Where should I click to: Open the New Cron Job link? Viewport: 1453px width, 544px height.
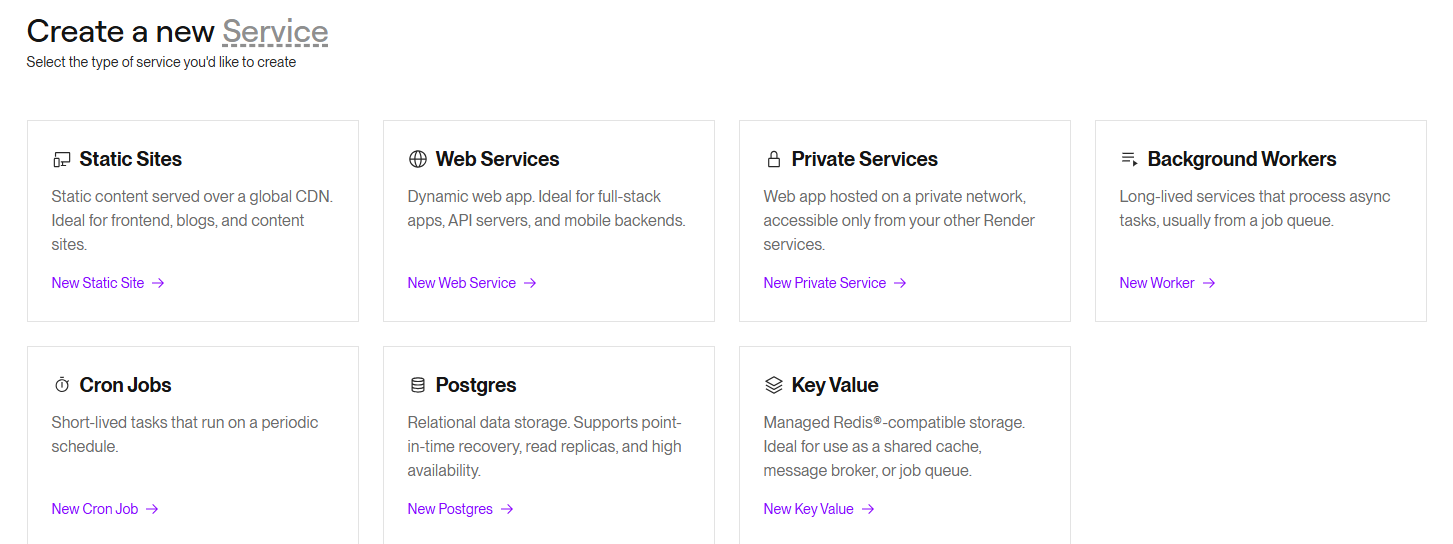click(95, 509)
